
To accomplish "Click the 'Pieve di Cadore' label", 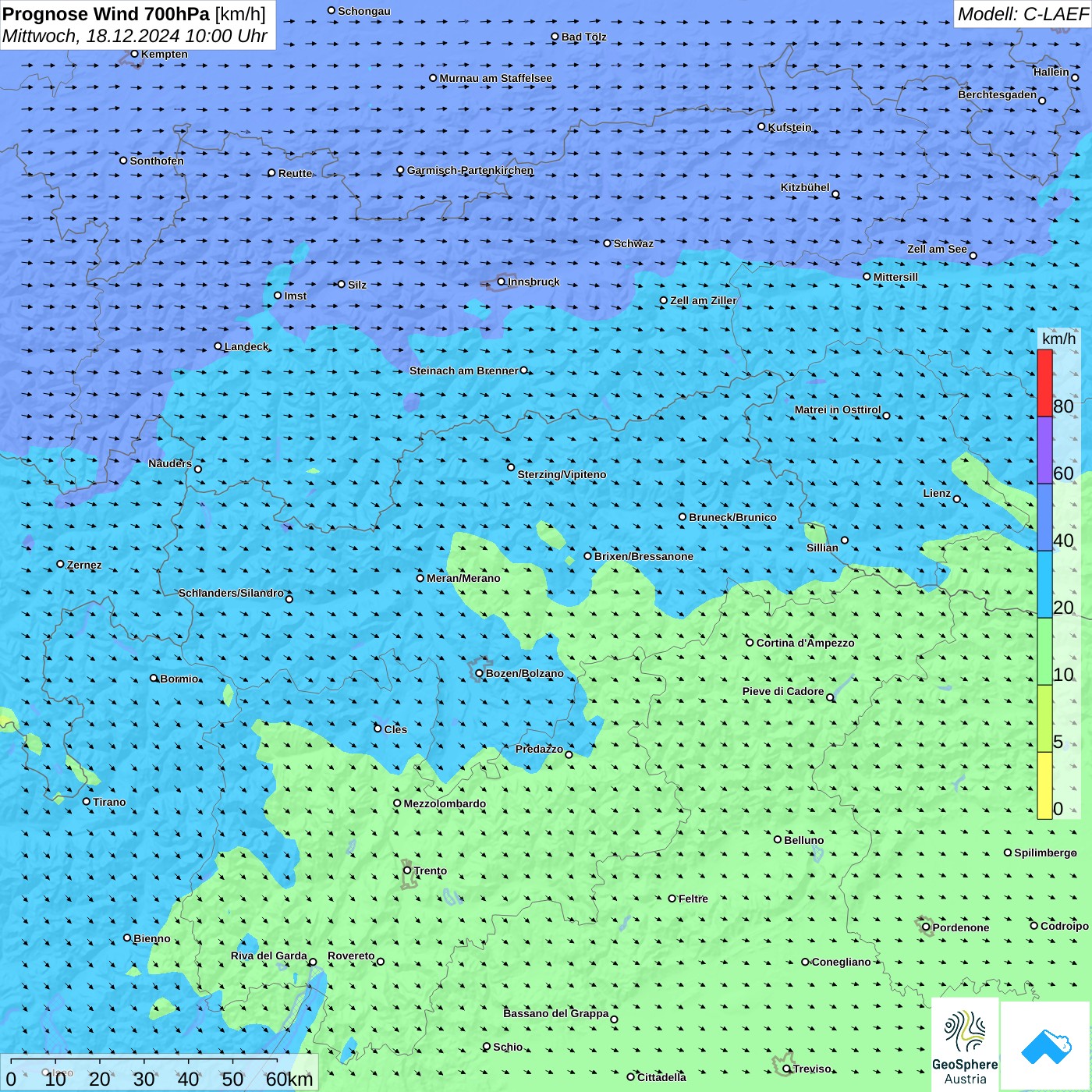I will click(x=783, y=691).
